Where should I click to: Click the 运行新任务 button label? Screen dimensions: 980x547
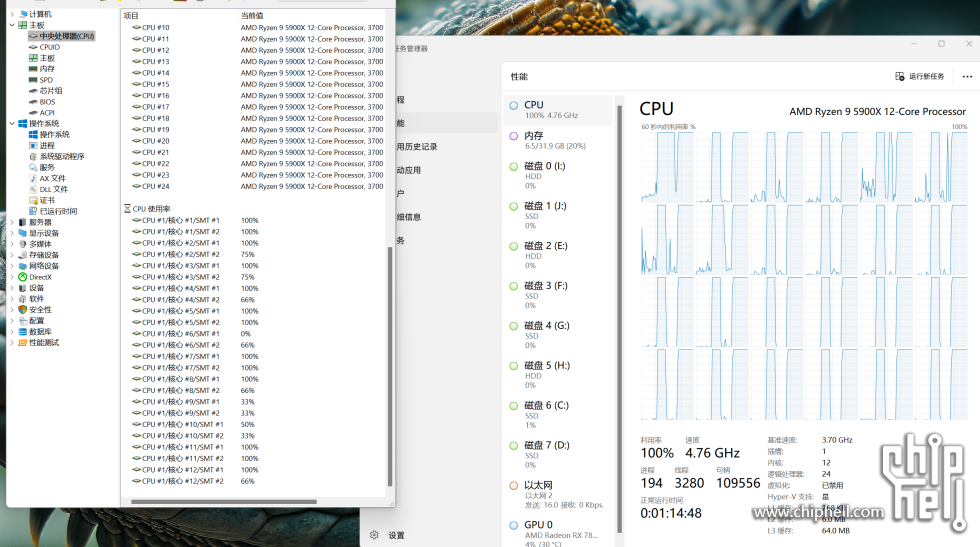[926, 76]
